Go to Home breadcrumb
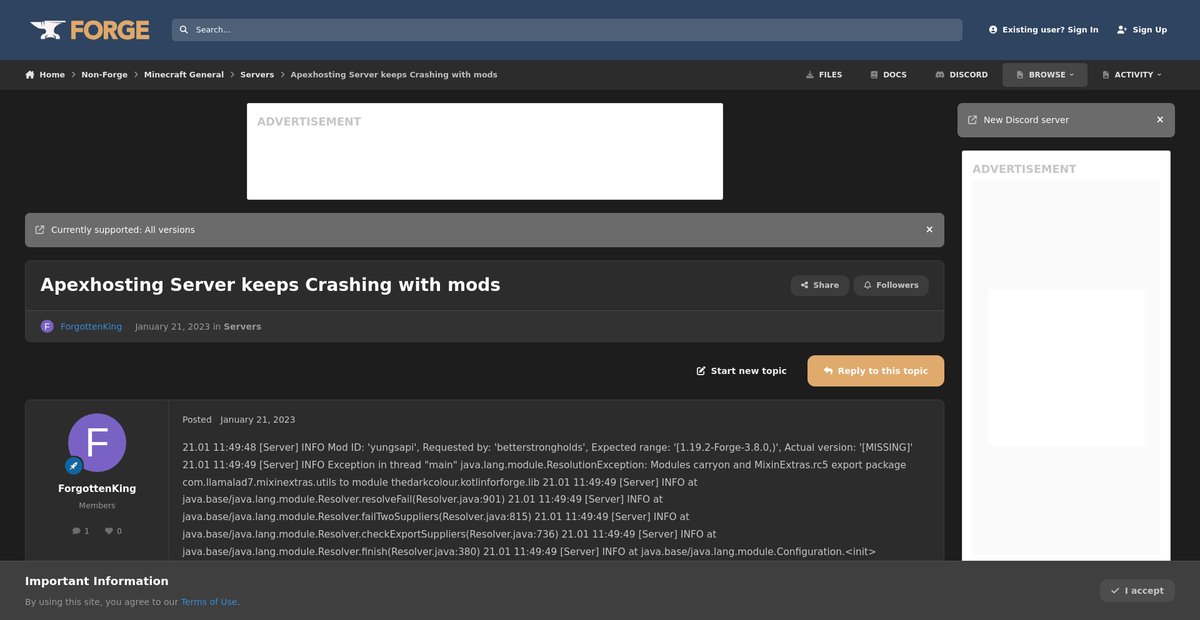The height and width of the screenshot is (620, 1200). pos(45,75)
